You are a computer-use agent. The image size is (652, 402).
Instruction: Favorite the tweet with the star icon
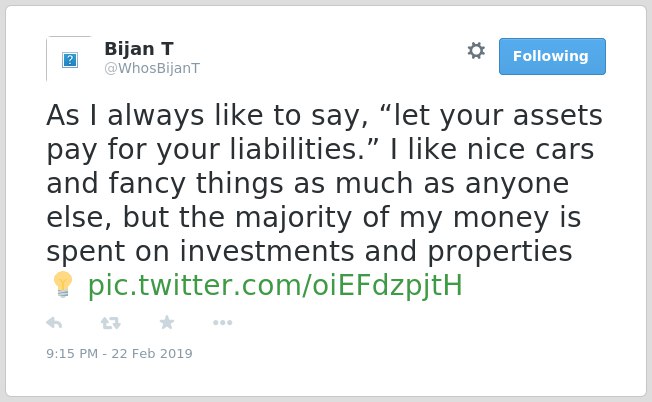(167, 322)
